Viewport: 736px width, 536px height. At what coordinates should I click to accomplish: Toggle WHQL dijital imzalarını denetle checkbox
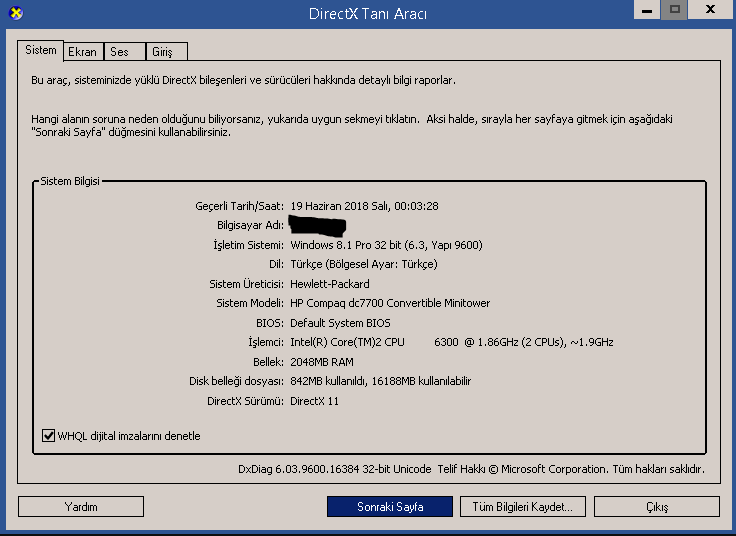[48, 436]
